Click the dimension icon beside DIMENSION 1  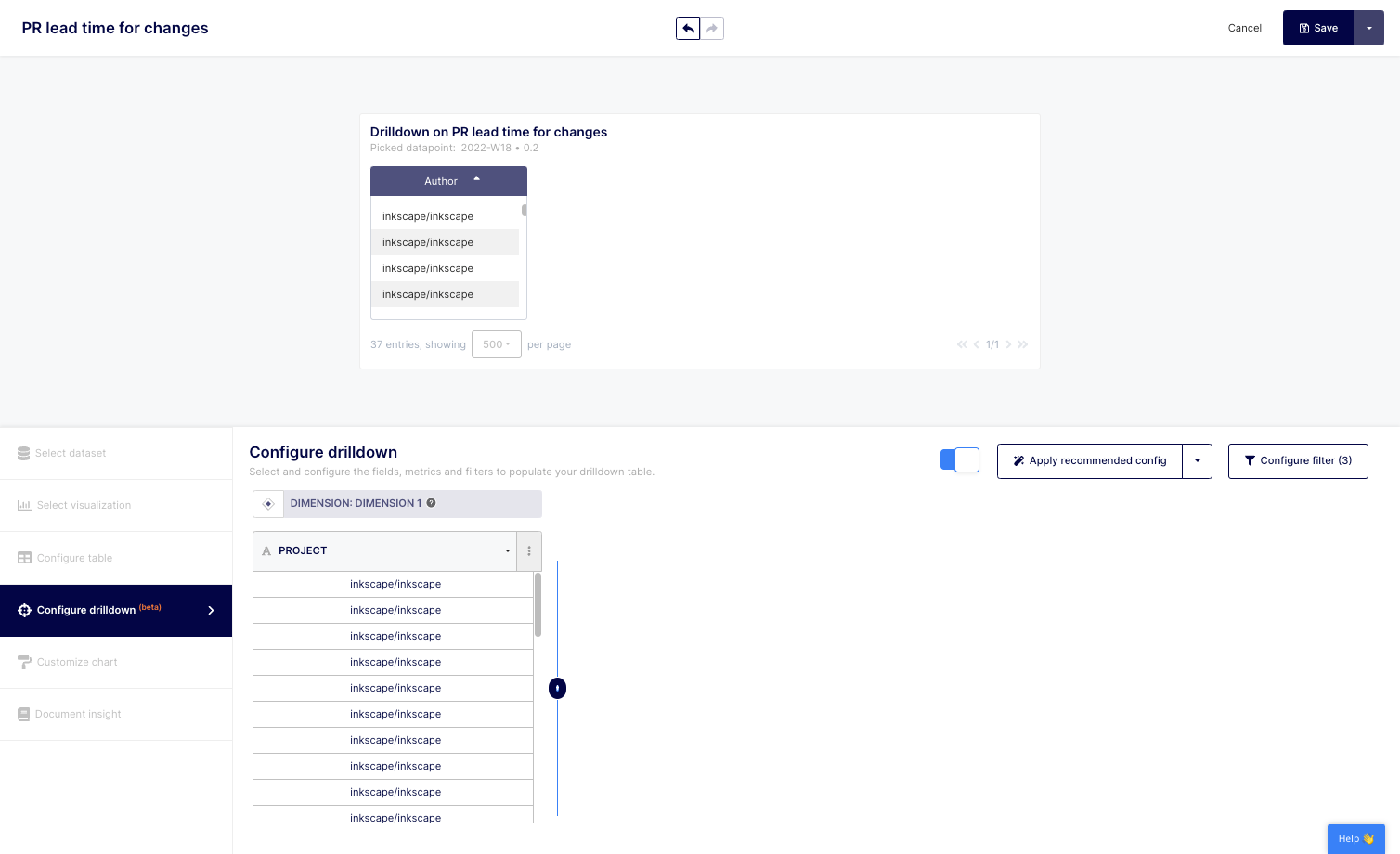(x=268, y=504)
